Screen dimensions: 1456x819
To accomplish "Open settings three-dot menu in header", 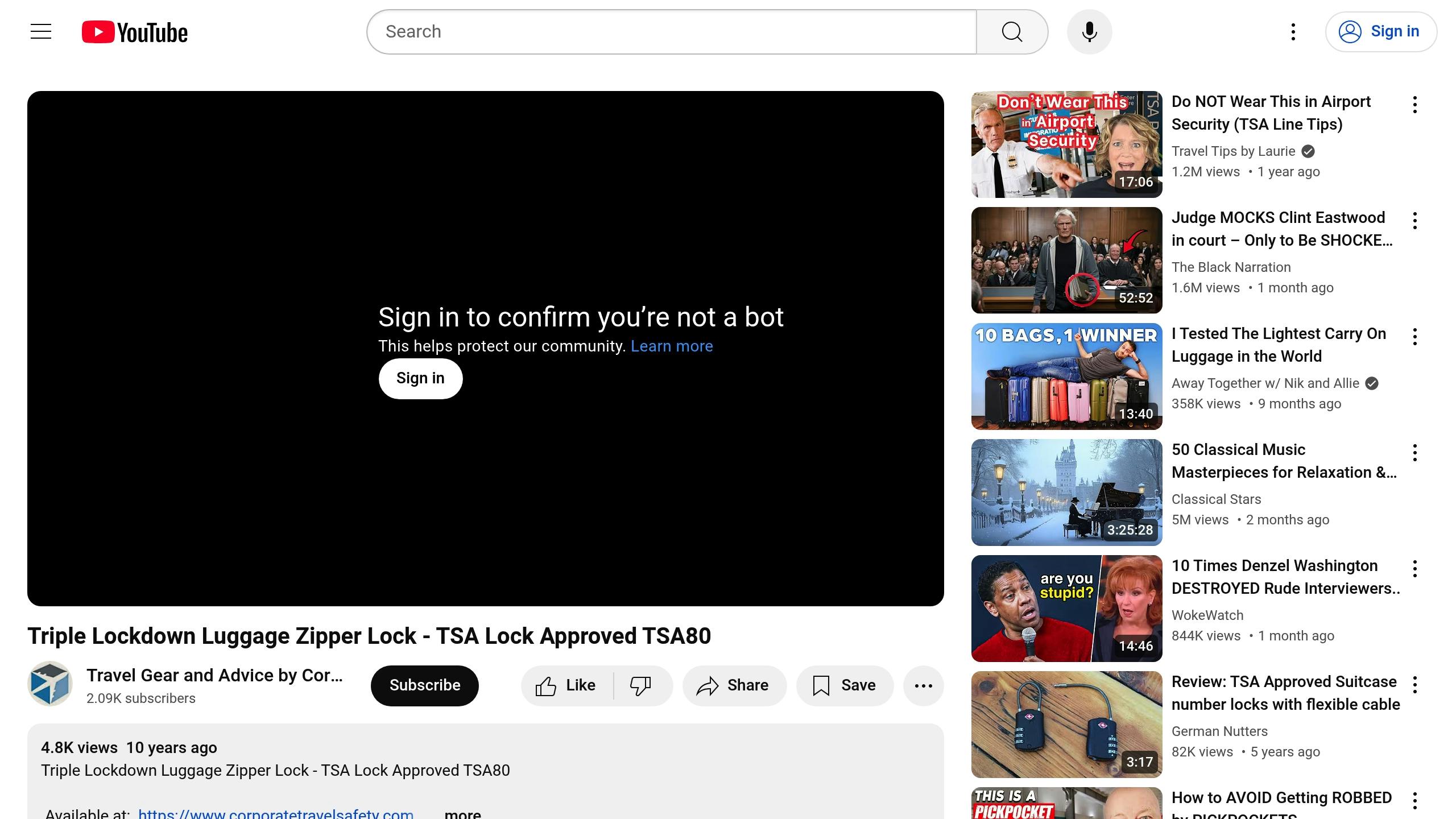I will 1293,32.
